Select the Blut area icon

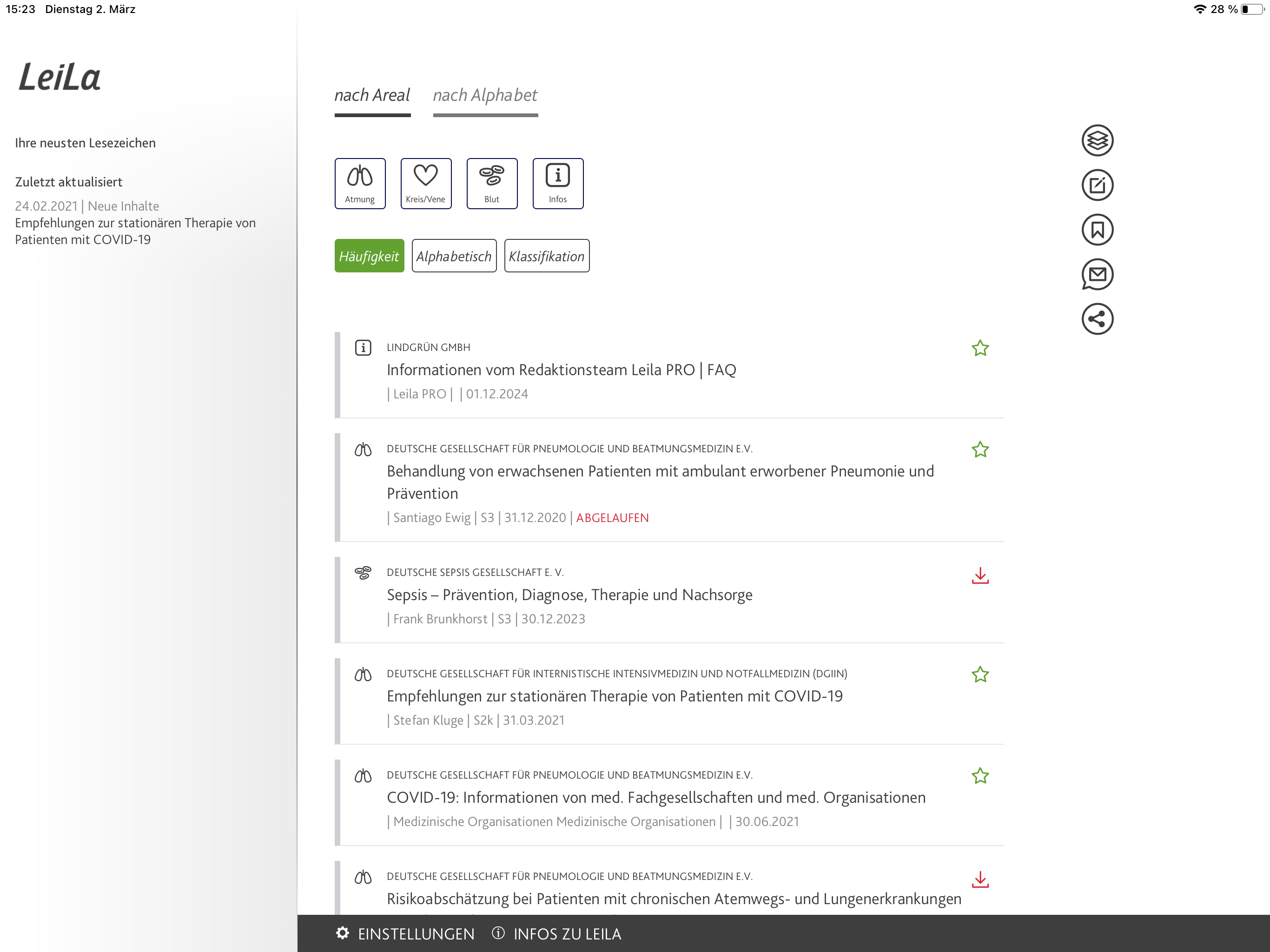click(x=491, y=183)
